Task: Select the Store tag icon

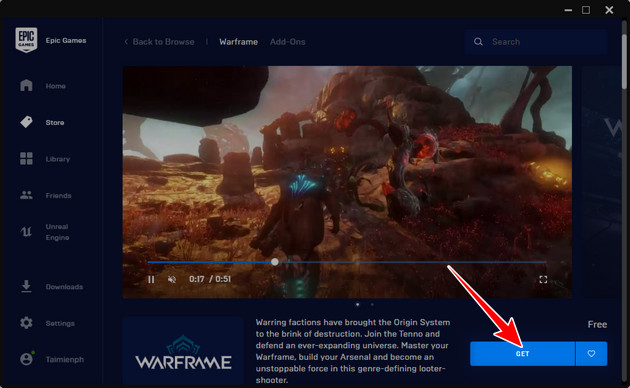Action: (26, 122)
